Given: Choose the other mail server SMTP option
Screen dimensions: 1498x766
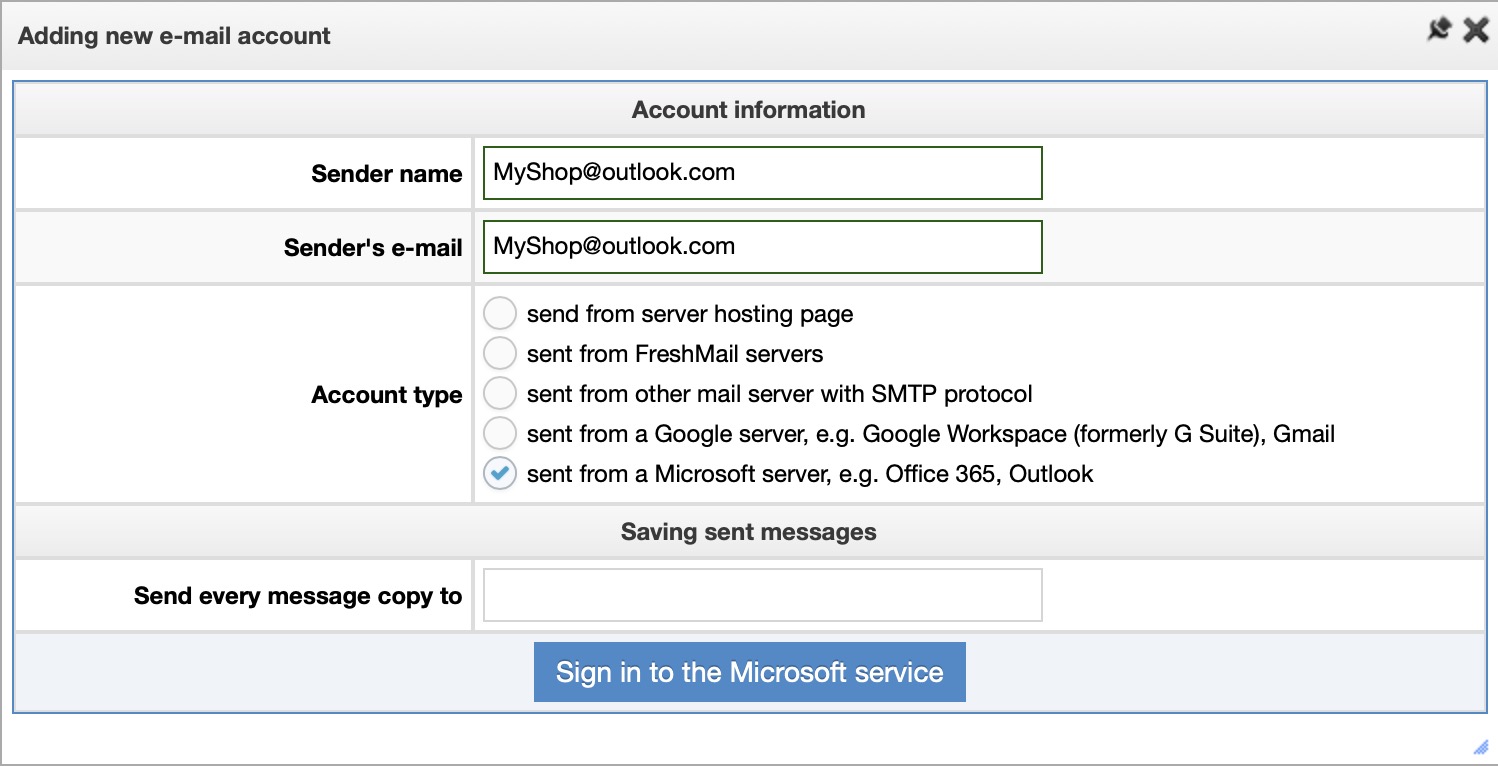Looking at the screenshot, I should point(500,394).
